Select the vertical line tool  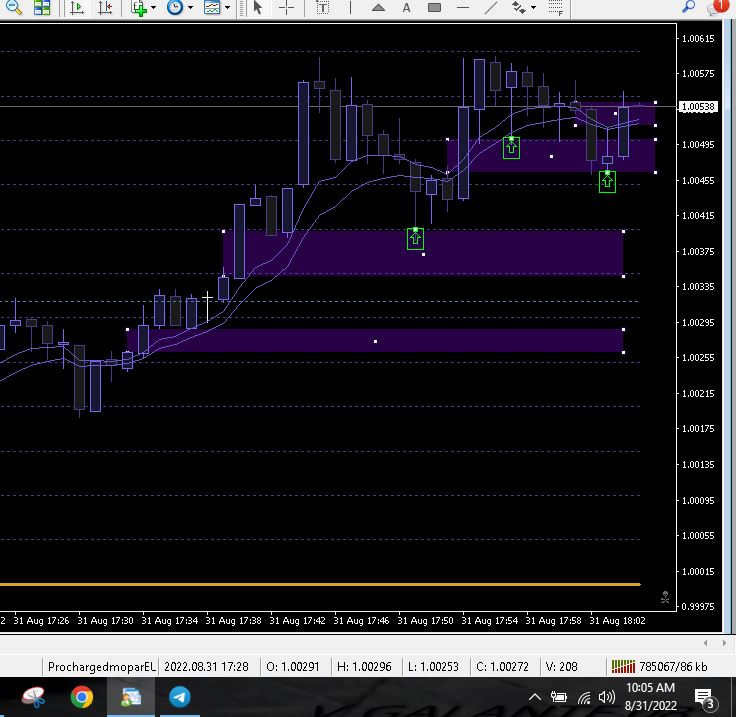350,8
